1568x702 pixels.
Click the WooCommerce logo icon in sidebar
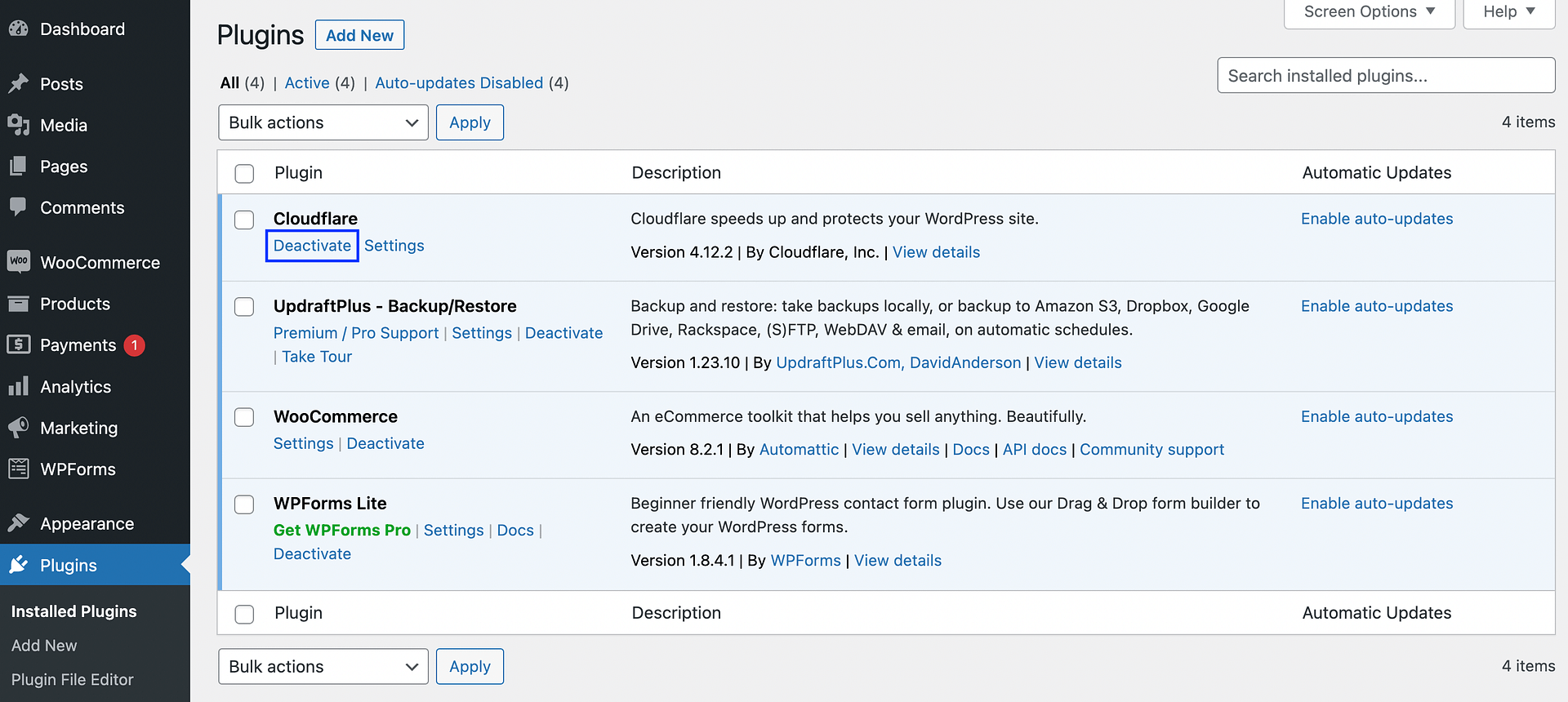18,261
